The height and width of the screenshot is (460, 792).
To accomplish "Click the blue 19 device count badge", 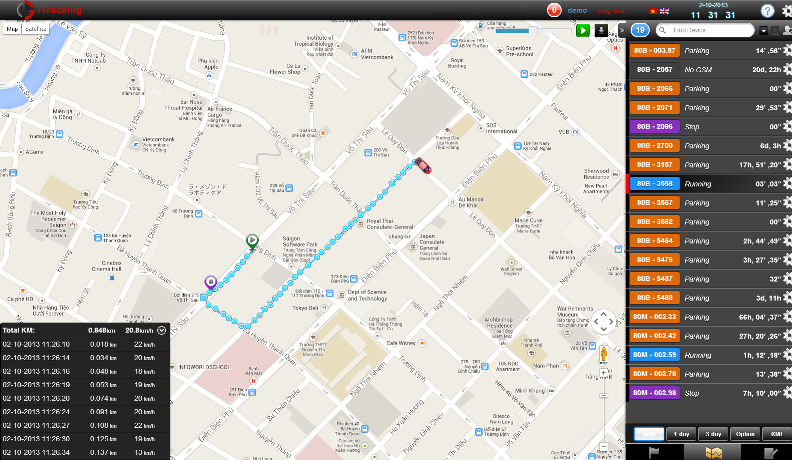I will click(x=640, y=30).
